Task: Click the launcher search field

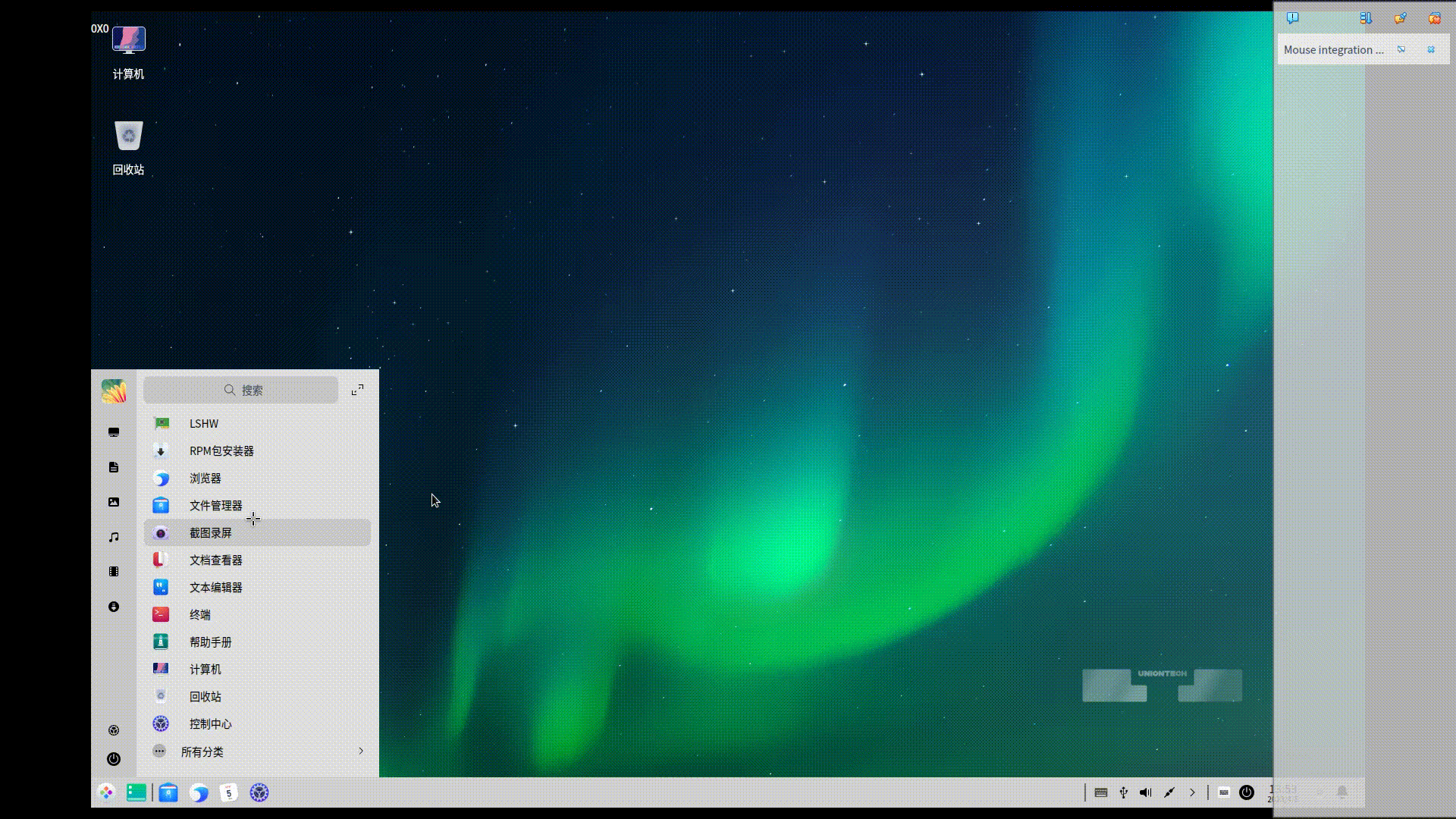Action: point(240,390)
